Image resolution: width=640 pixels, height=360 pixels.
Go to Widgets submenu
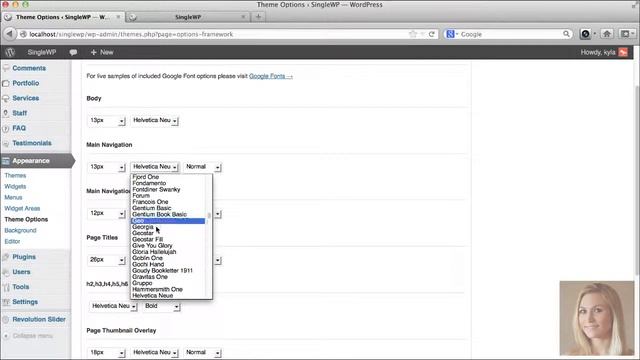[15, 187]
